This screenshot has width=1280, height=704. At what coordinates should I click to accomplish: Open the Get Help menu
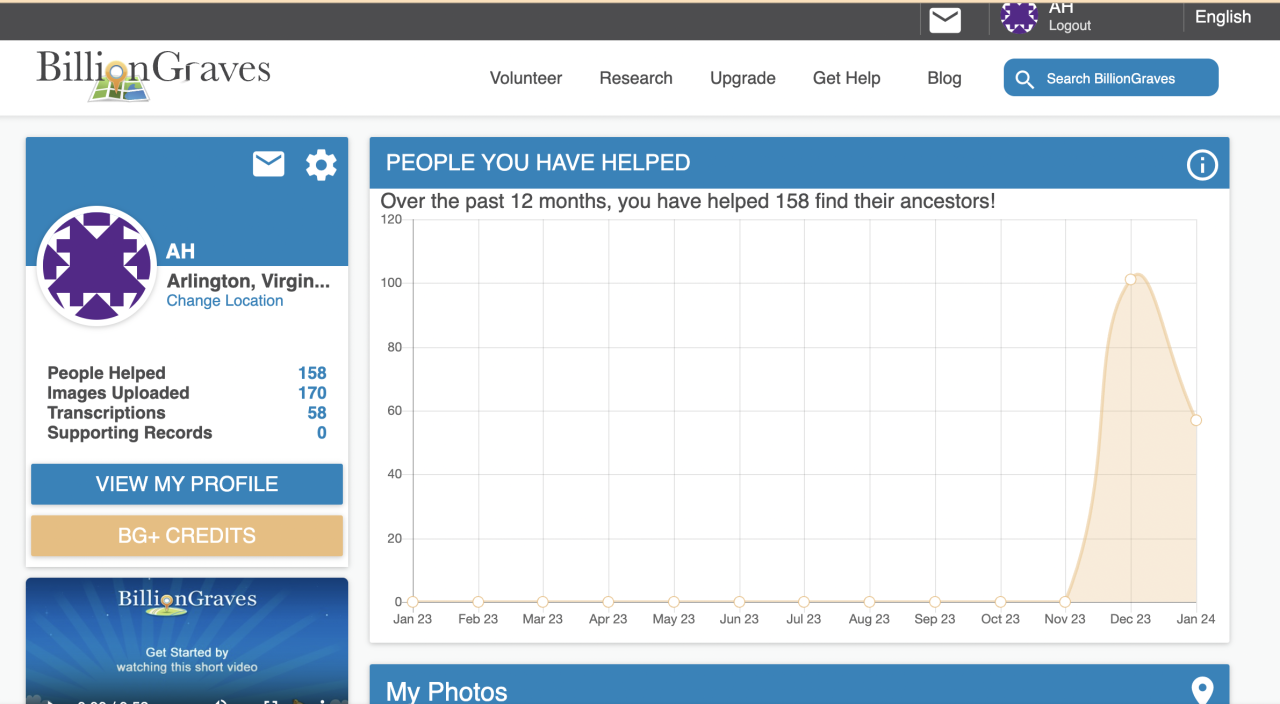[x=847, y=78]
